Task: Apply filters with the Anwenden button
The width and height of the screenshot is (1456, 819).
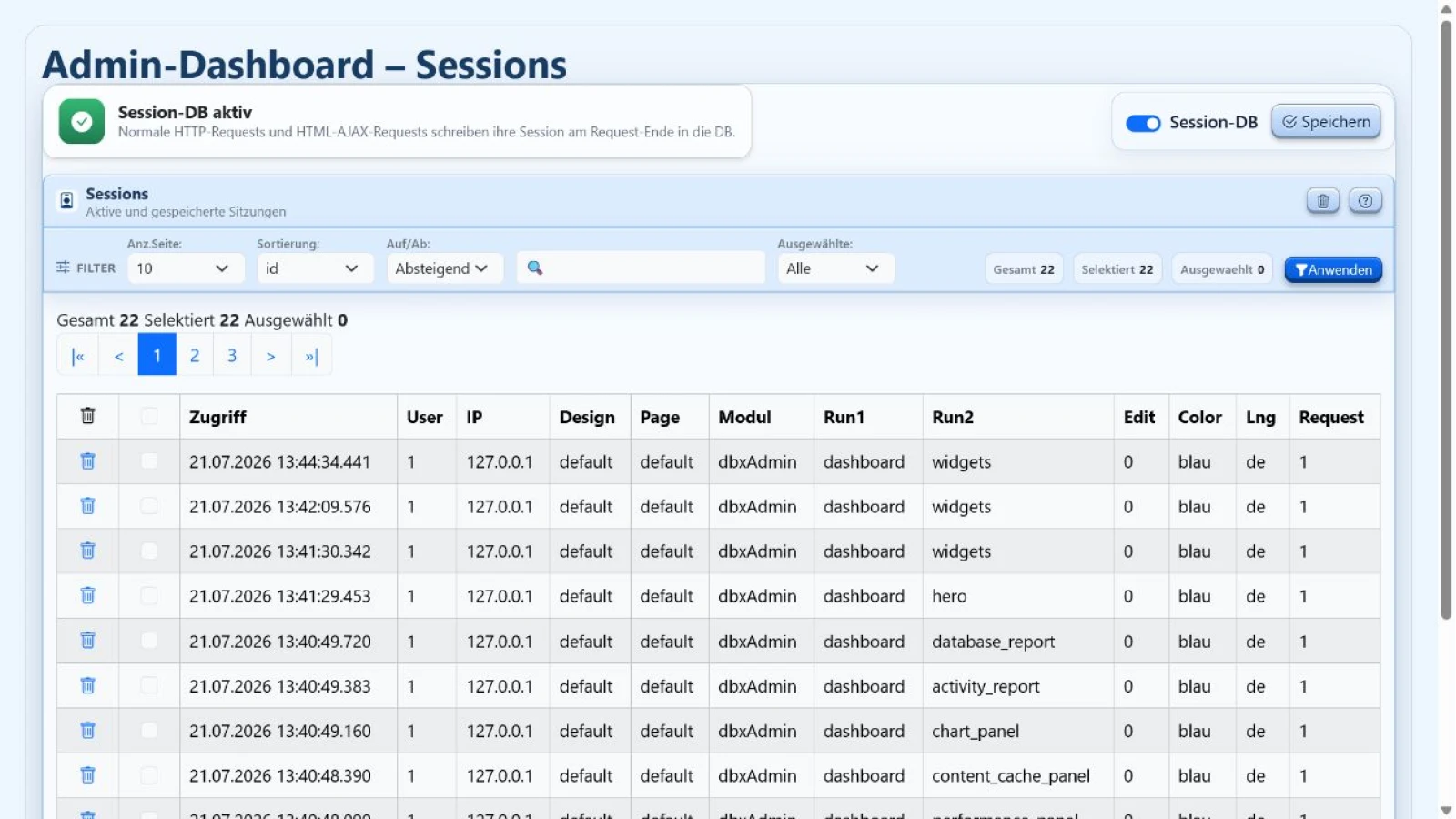Action: point(1333,269)
